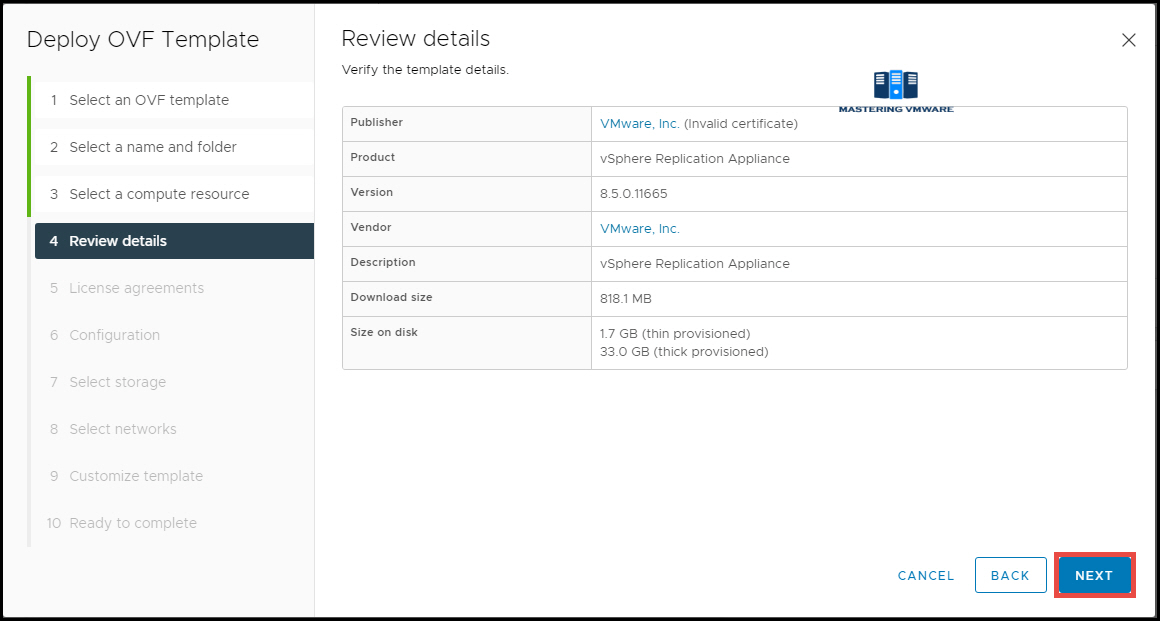Viewport: 1160px width, 621px height.
Task: Go to step 1 Select an OVF template
Action: (174, 100)
